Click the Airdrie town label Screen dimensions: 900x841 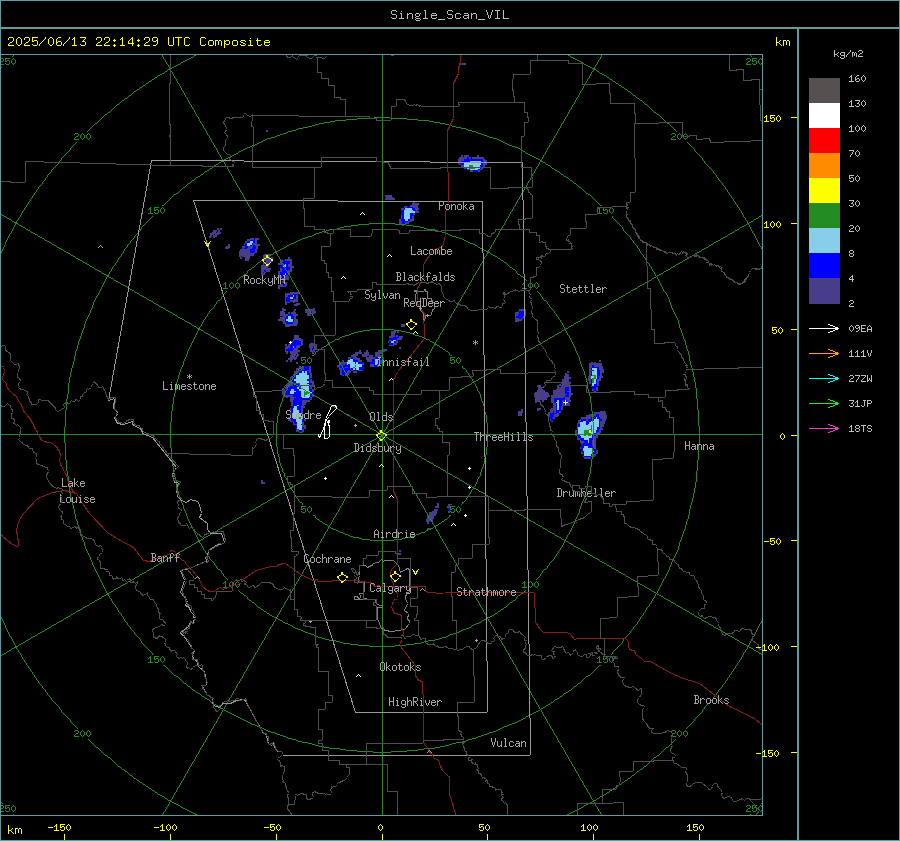[x=394, y=534]
